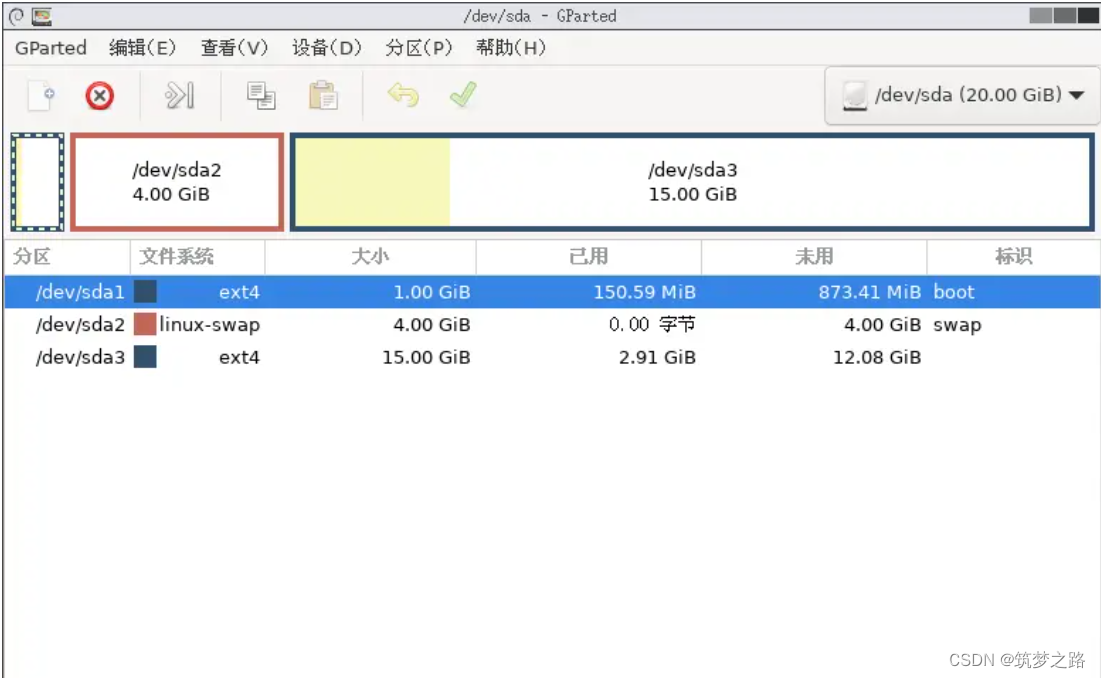The image size is (1101, 678).
Task: Open the 分区(P) menu
Action: coord(418,48)
